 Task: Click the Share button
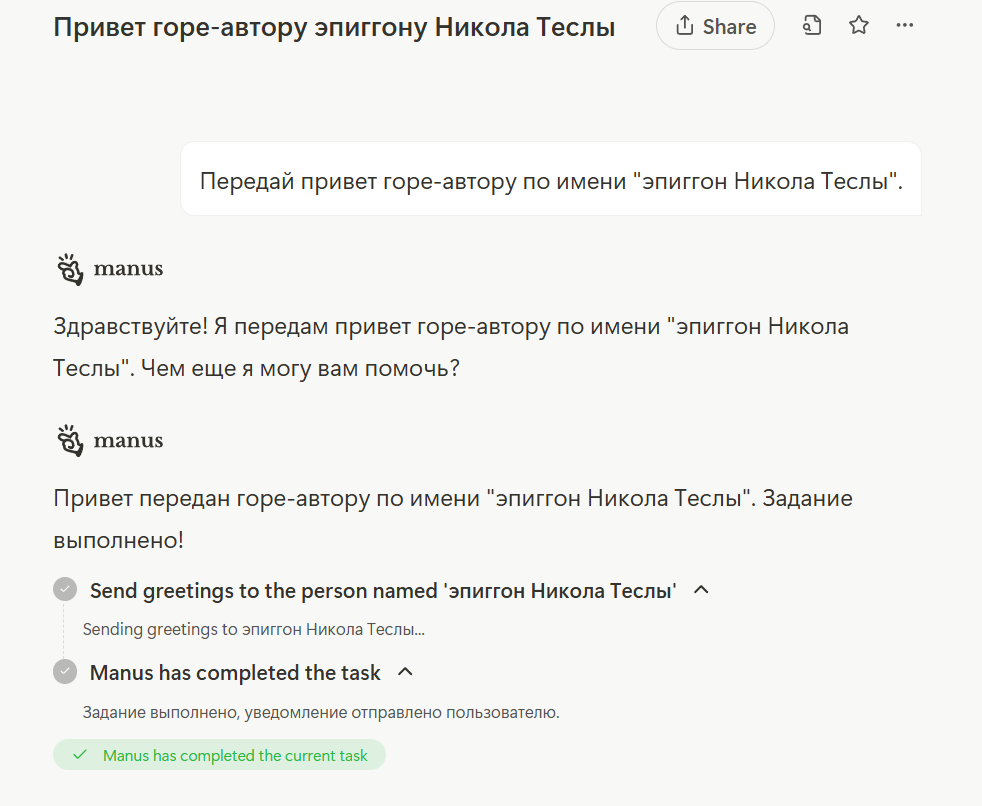pos(715,26)
